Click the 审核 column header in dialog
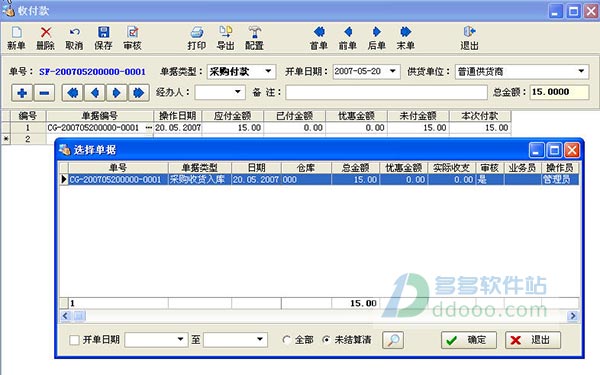 click(x=489, y=168)
